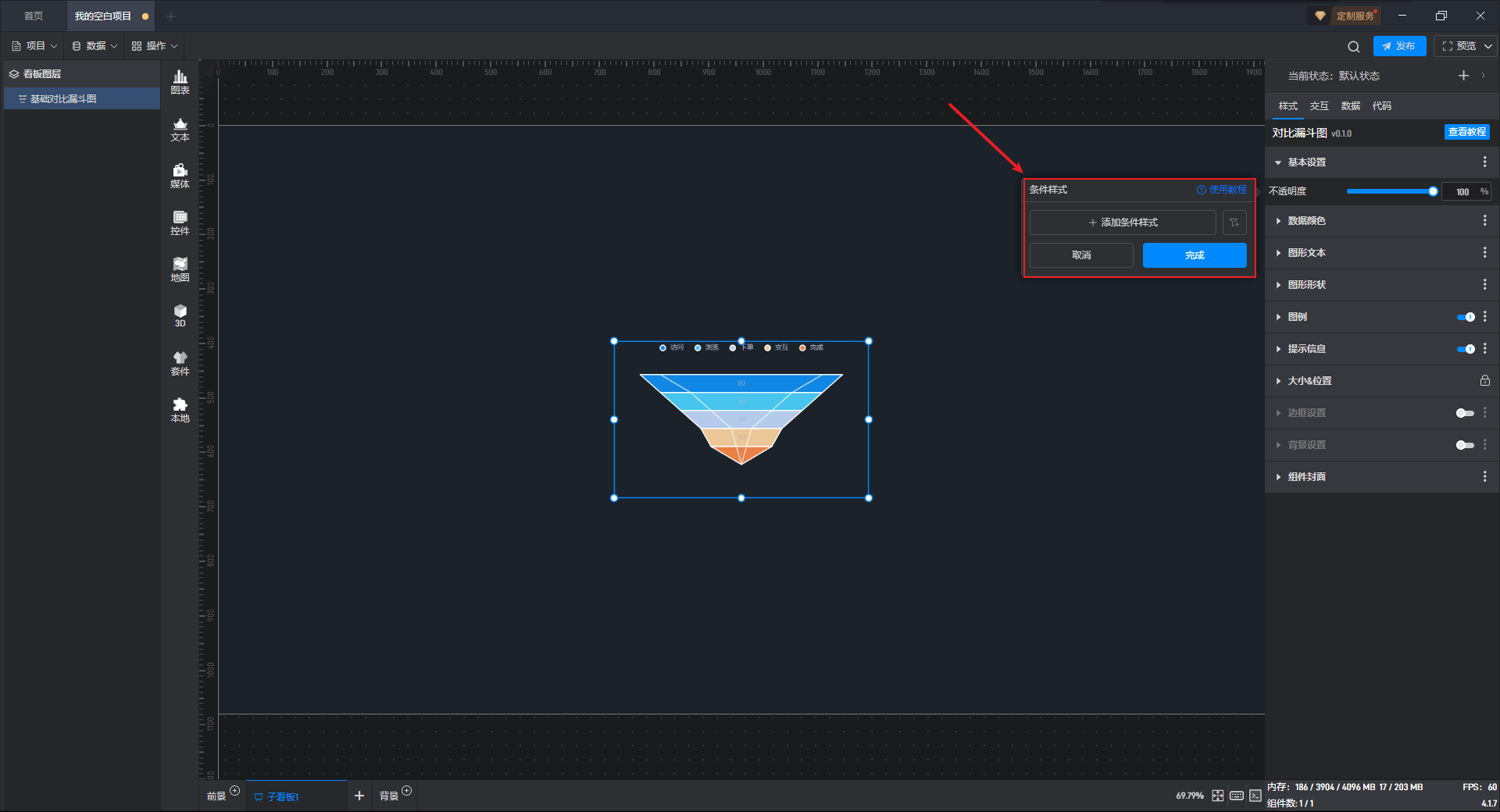Open the 本地 local component panel
Image resolution: width=1500 pixels, height=812 pixels.
[180, 410]
